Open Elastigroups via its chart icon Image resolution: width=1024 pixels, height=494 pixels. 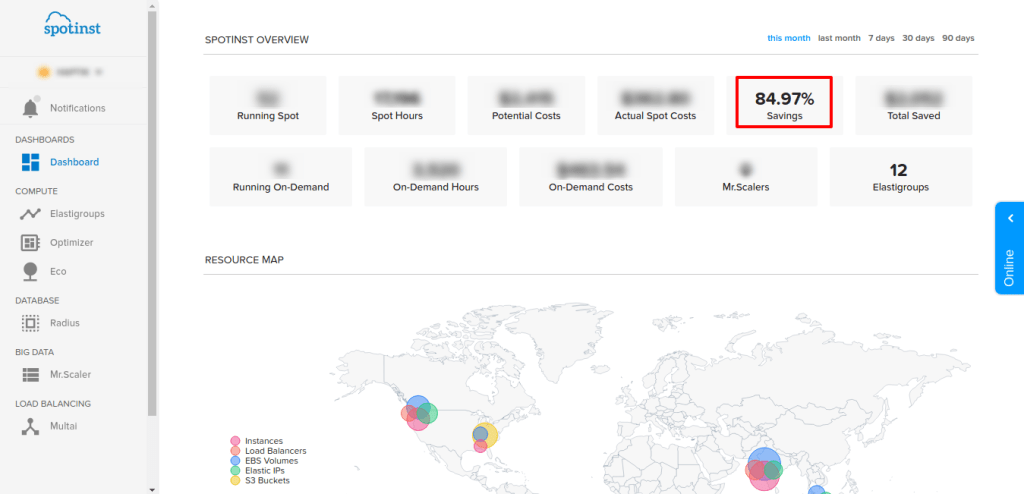30,214
